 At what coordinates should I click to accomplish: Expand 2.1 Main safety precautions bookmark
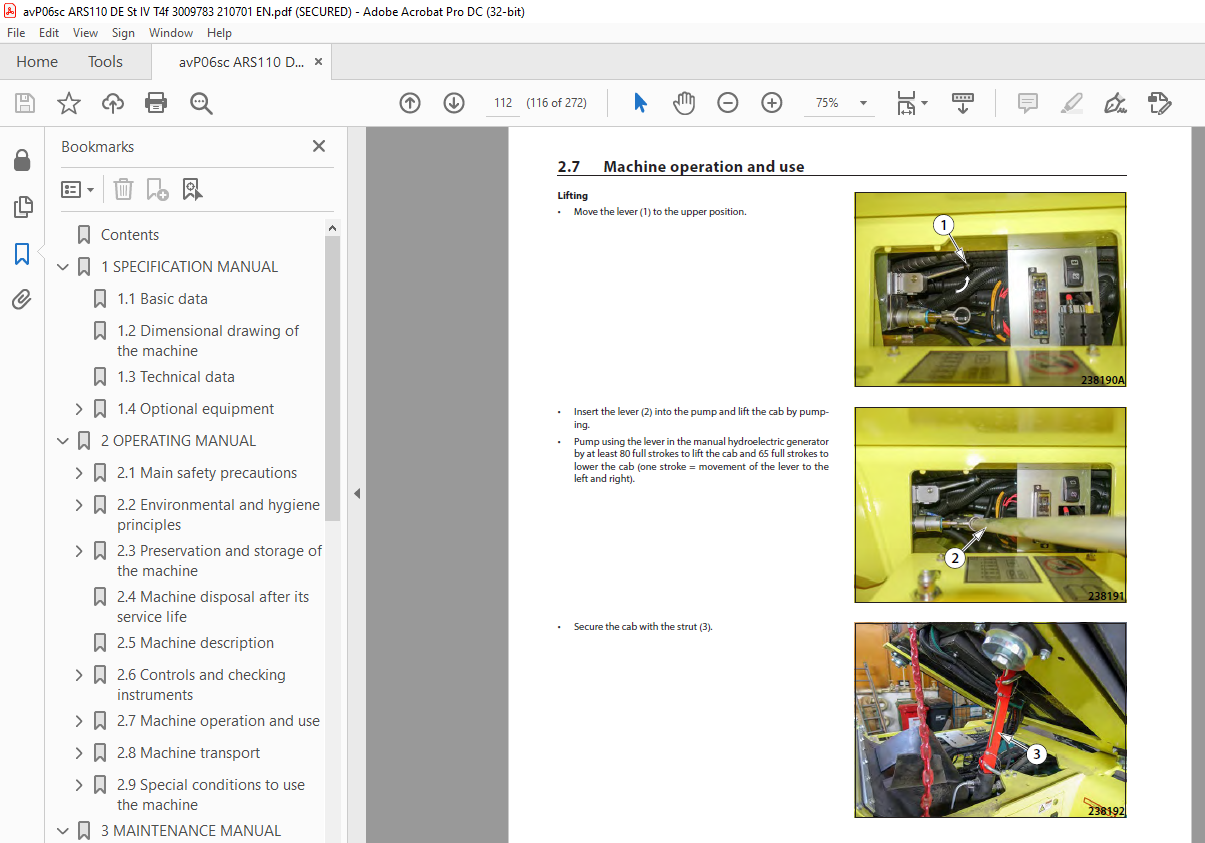(79, 473)
